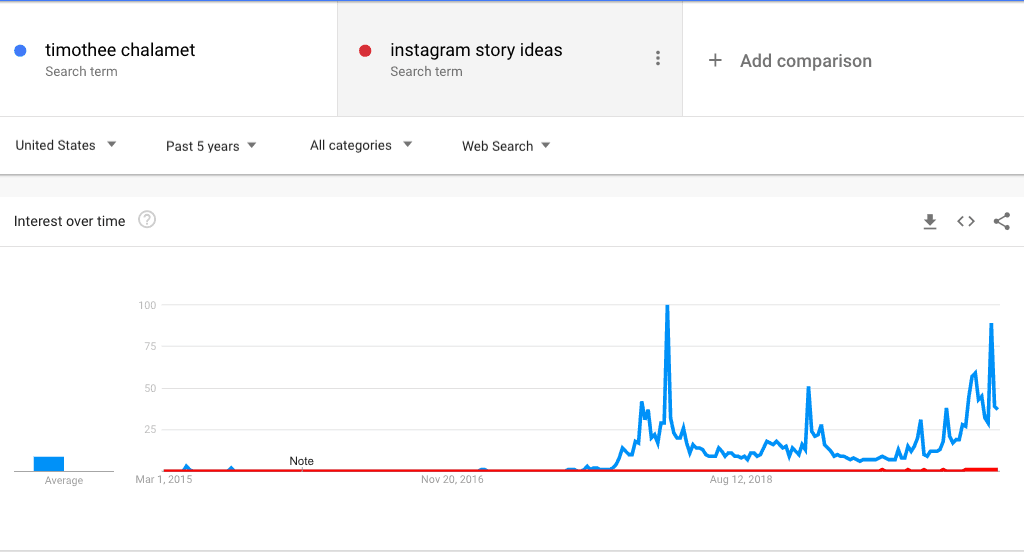Click the Aug 12, 2018 axis label
The height and width of the screenshot is (552, 1024).
coord(741,479)
